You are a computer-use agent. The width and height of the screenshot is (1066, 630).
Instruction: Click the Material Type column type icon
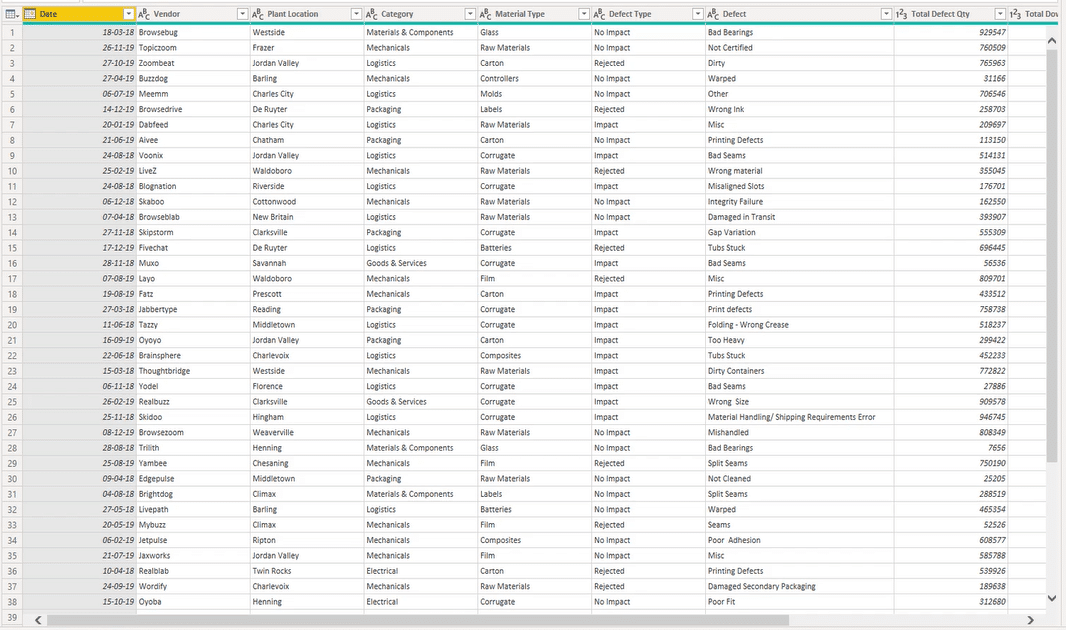tap(485, 14)
